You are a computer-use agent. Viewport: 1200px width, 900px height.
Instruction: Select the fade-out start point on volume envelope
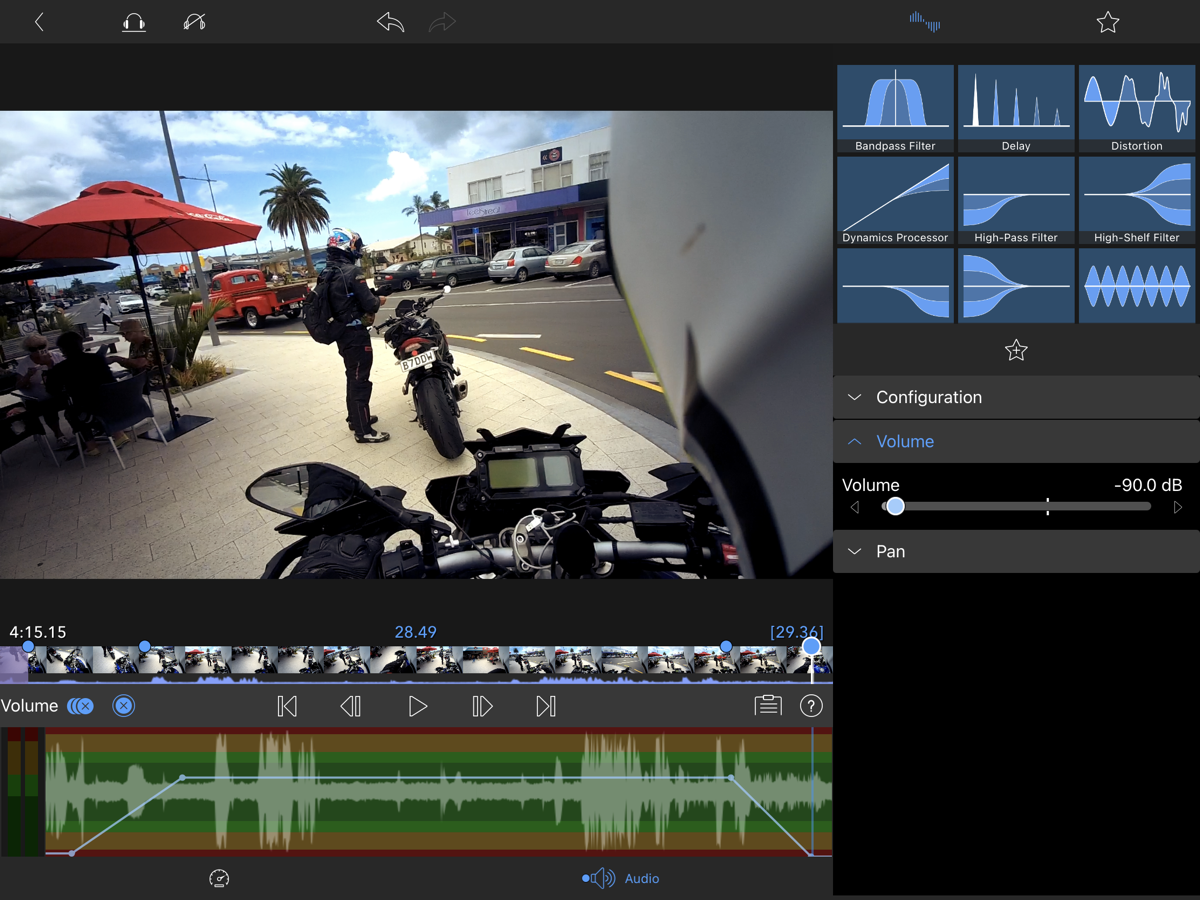(731, 777)
